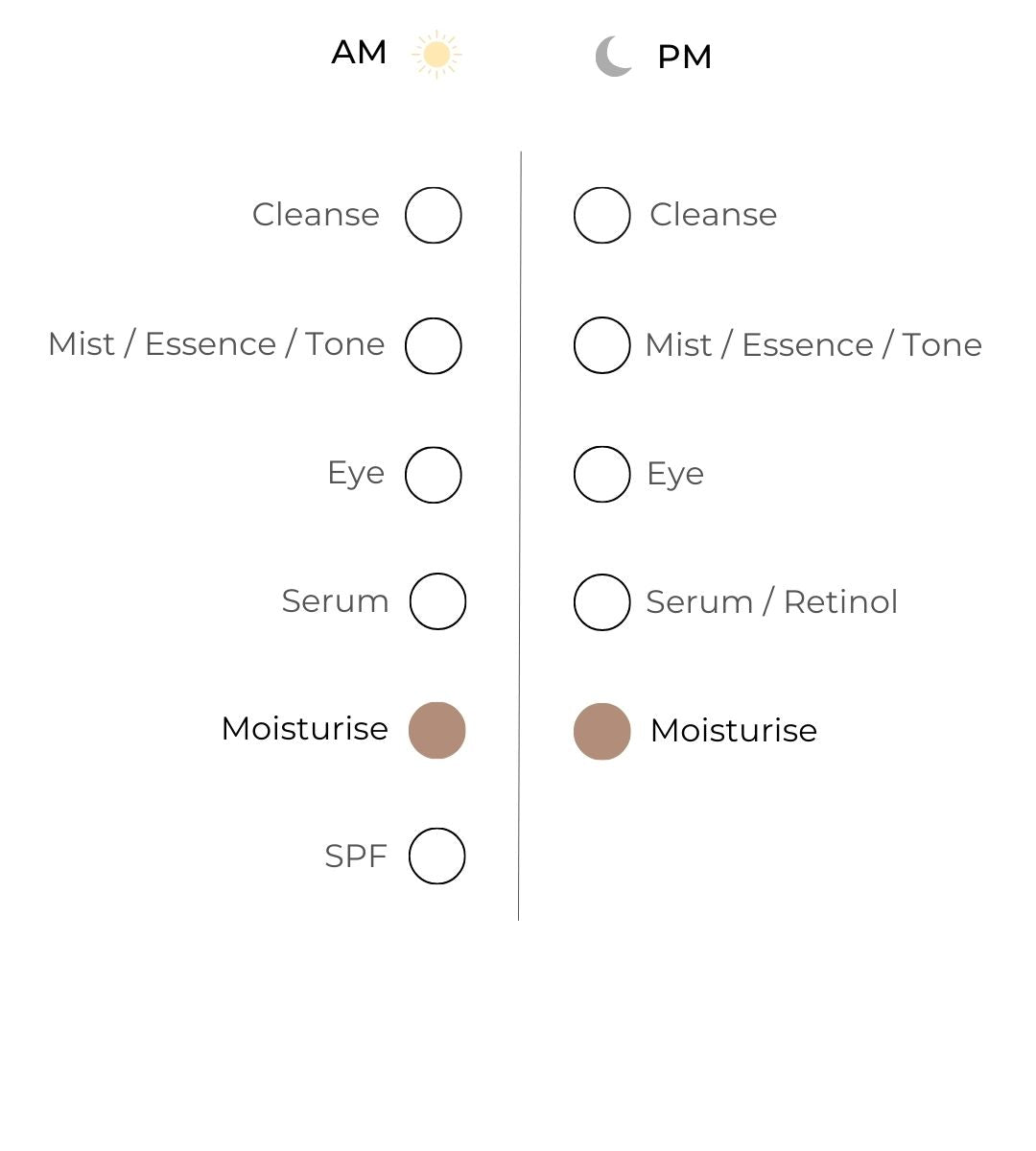The width and height of the screenshot is (1036, 1151).
Task: Select the AM Serum circle
Action: (437, 601)
